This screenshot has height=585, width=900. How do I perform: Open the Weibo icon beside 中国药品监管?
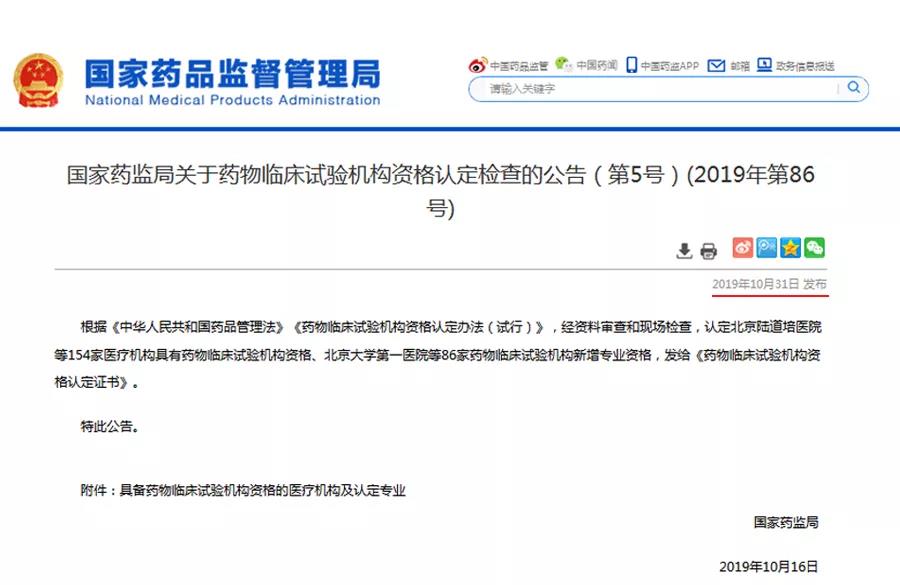point(478,65)
